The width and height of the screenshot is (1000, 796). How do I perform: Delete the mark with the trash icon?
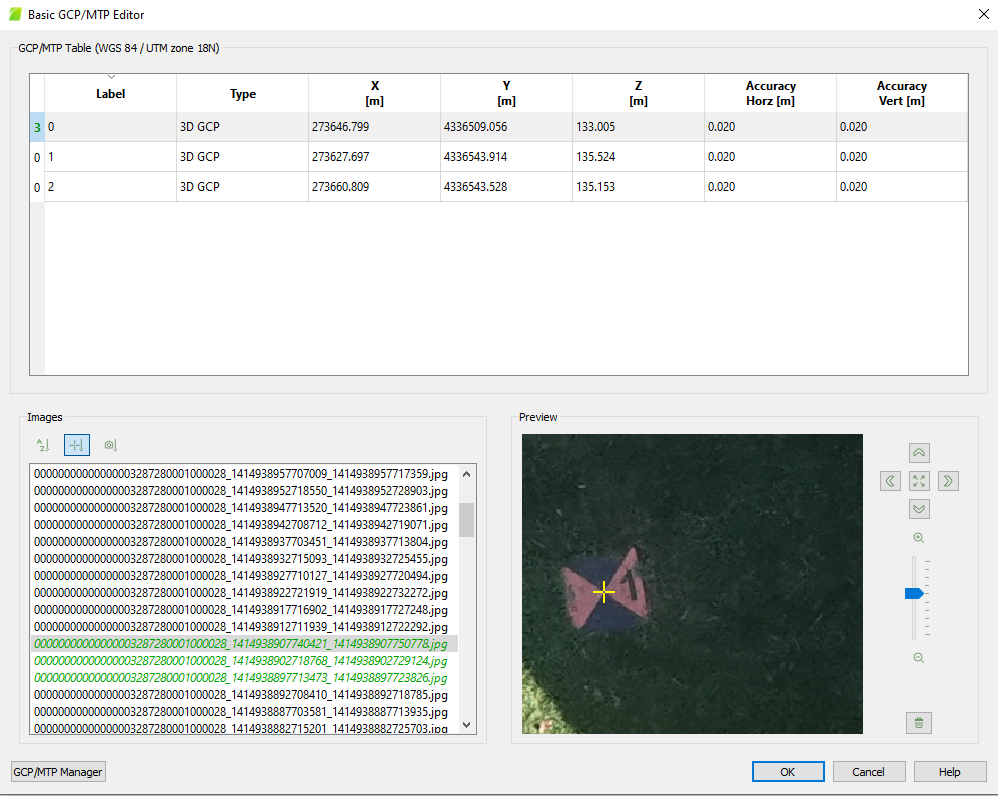(x=919, y=722)
